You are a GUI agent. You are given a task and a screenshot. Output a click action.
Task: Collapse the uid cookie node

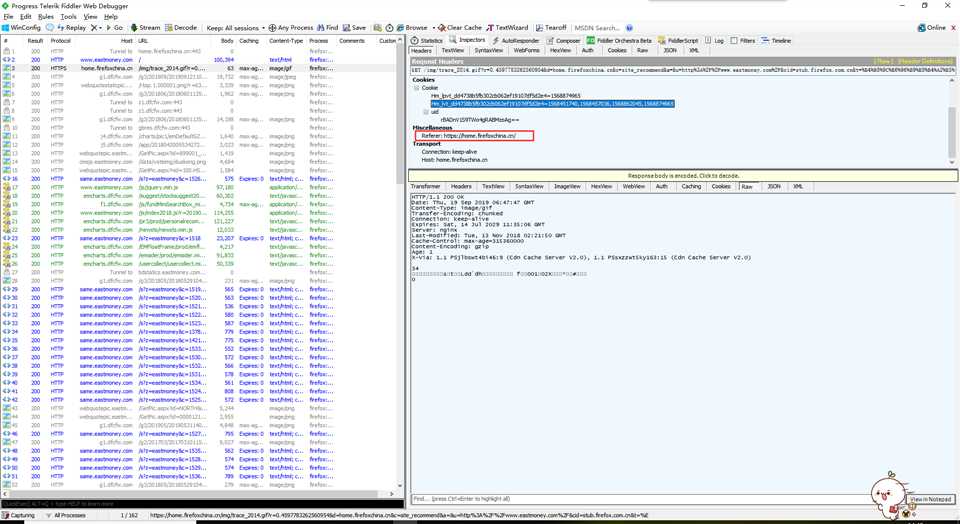point(426,112)
